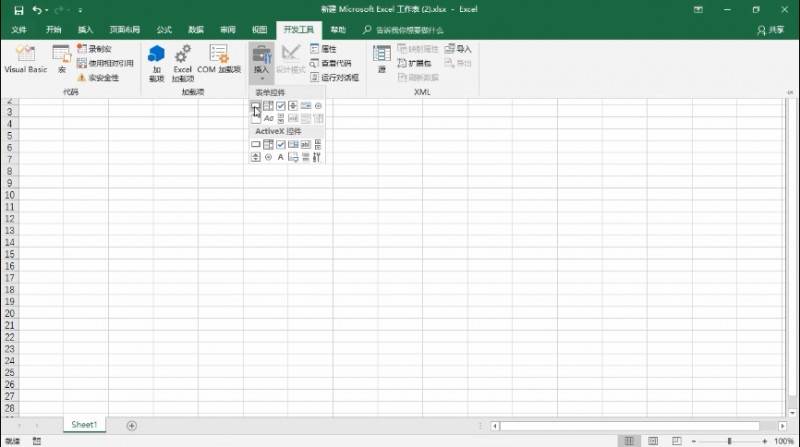Screen dimensions: 800x447
Task: Add a new sheet with plus button
Action: pos(132,426)
